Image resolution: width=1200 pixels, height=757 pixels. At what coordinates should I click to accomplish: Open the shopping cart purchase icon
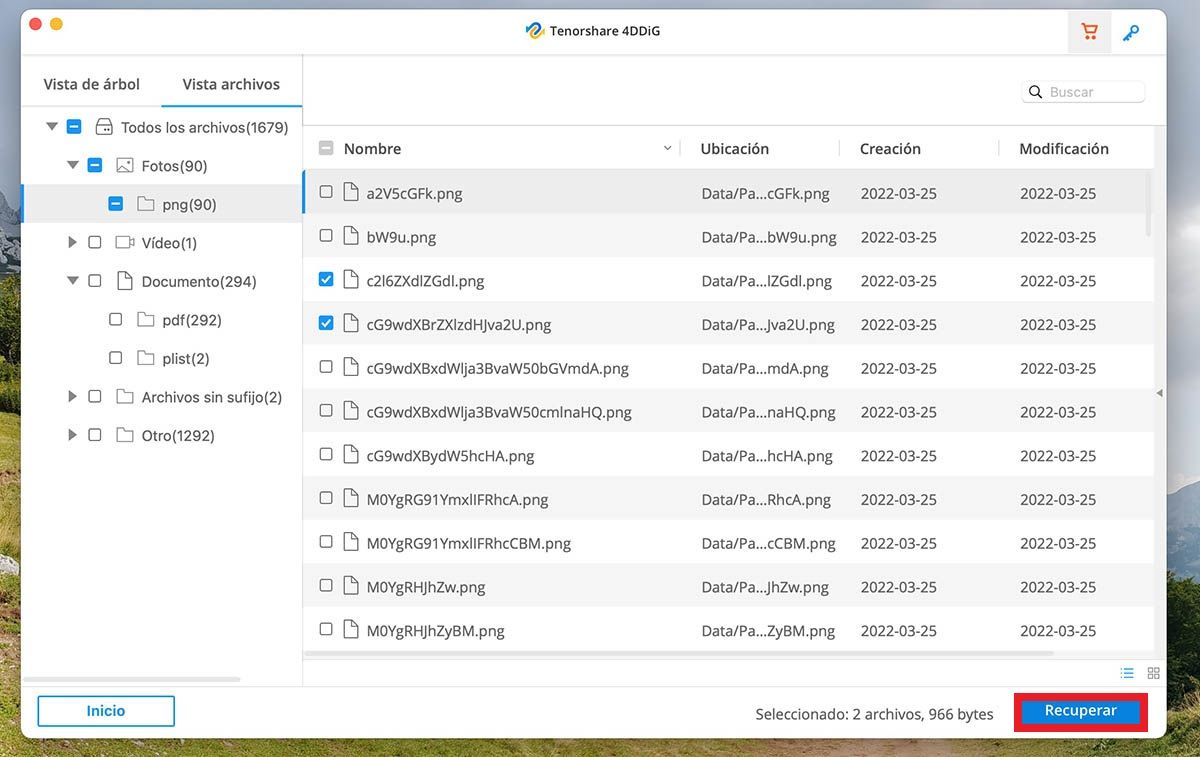1089,32
